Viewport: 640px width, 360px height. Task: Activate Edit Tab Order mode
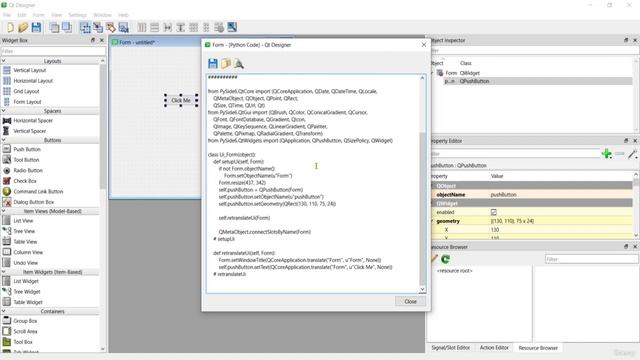123,27
